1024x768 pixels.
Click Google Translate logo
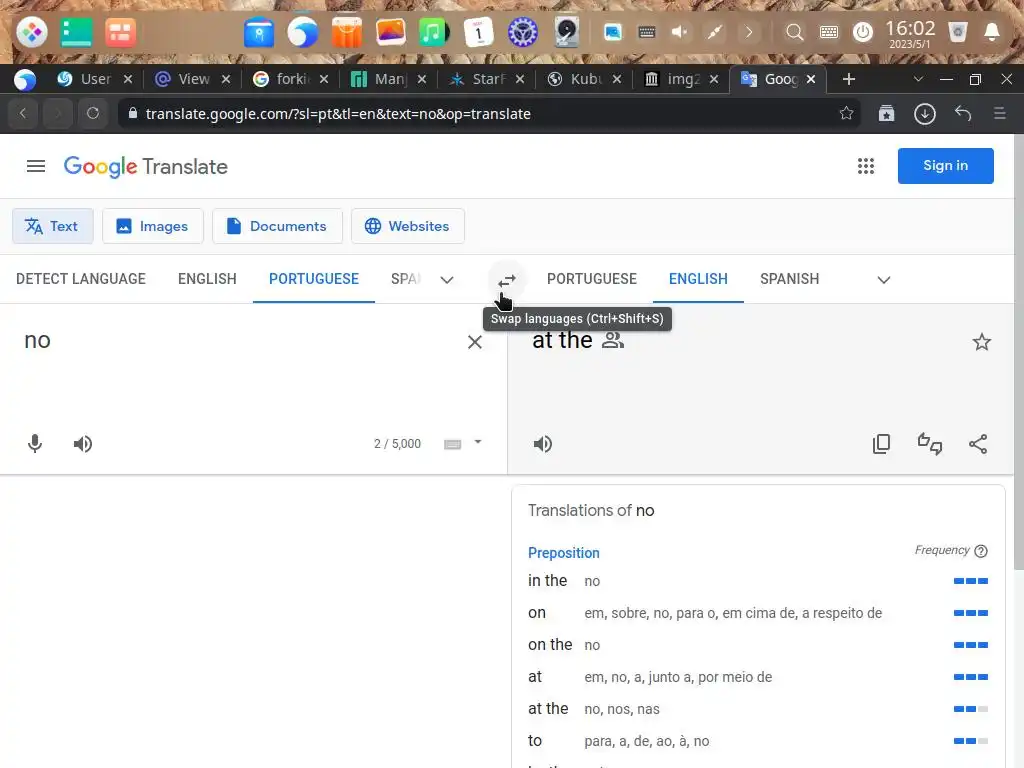[146, 167]
